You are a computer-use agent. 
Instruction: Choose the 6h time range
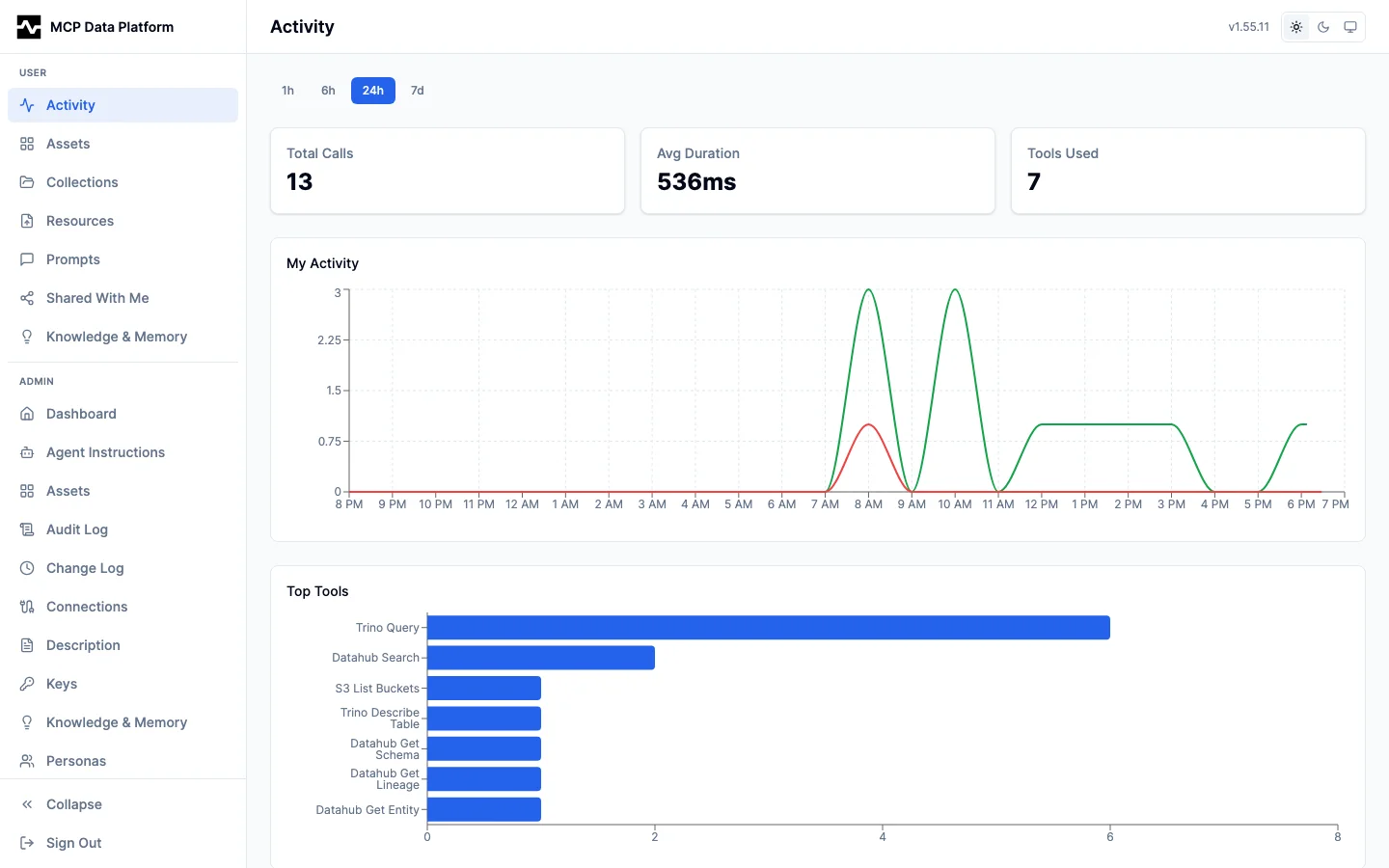[328, 91]
